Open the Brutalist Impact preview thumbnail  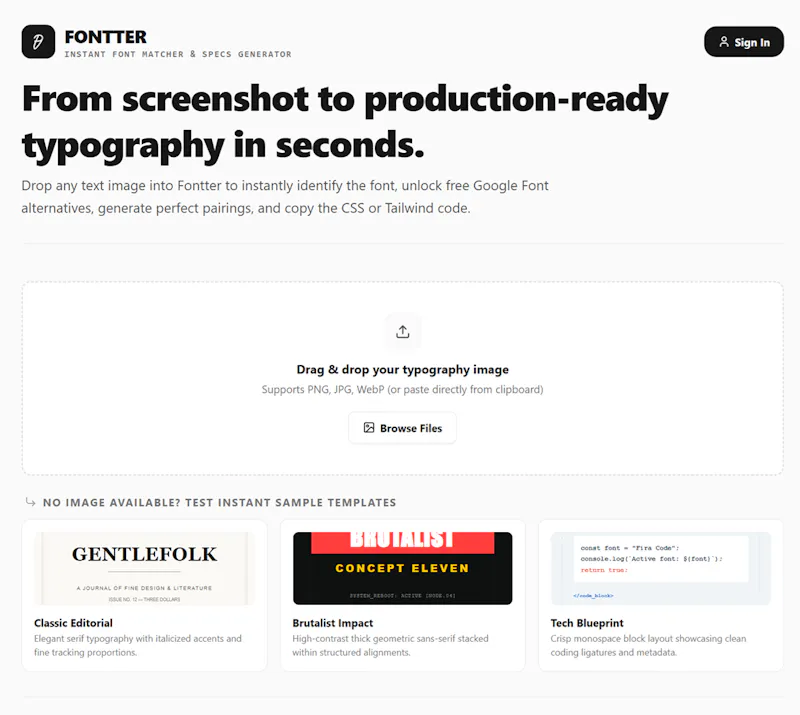tap(403, 568)
